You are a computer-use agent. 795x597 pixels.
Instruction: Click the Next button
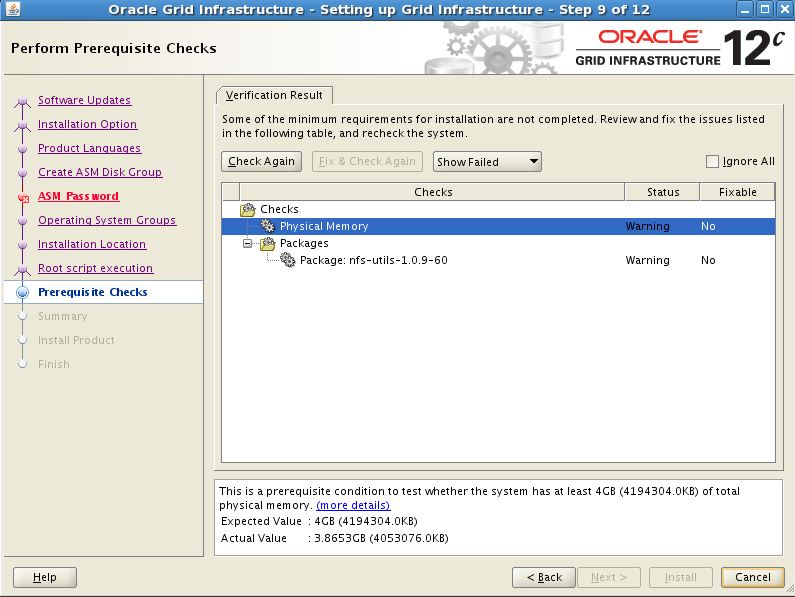coord(609,577)
